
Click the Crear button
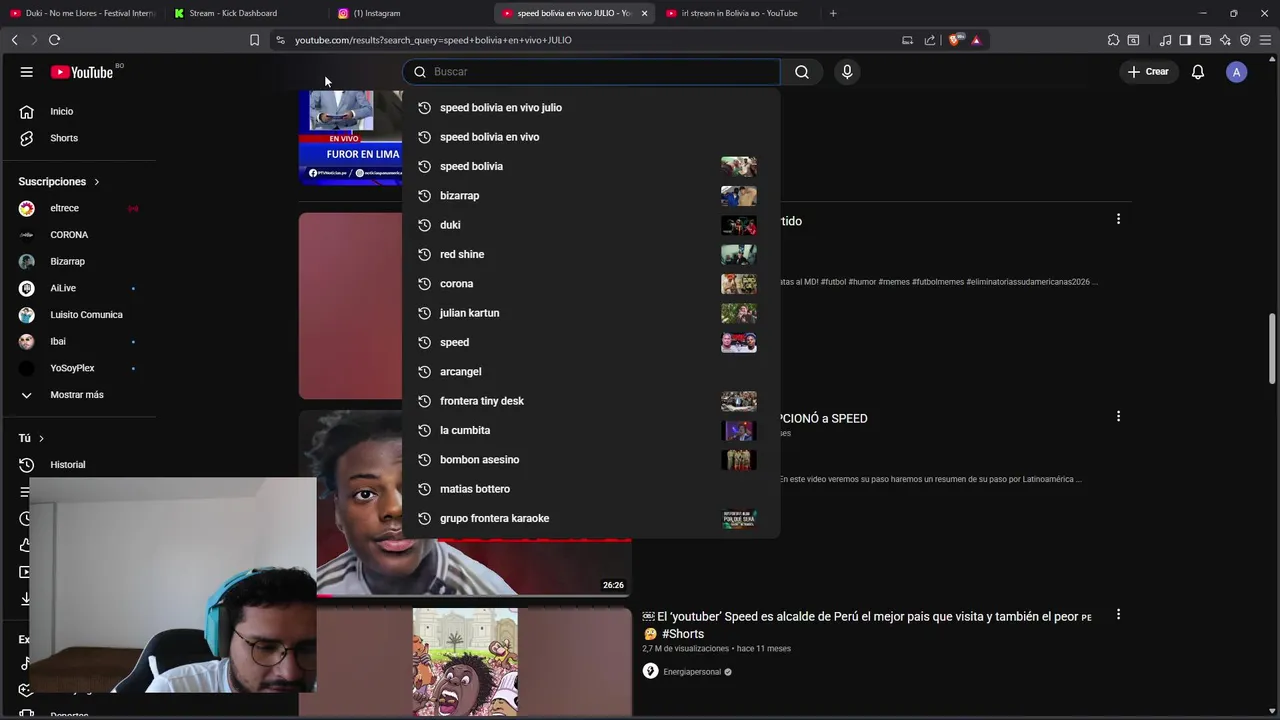tap(1148, 72)
